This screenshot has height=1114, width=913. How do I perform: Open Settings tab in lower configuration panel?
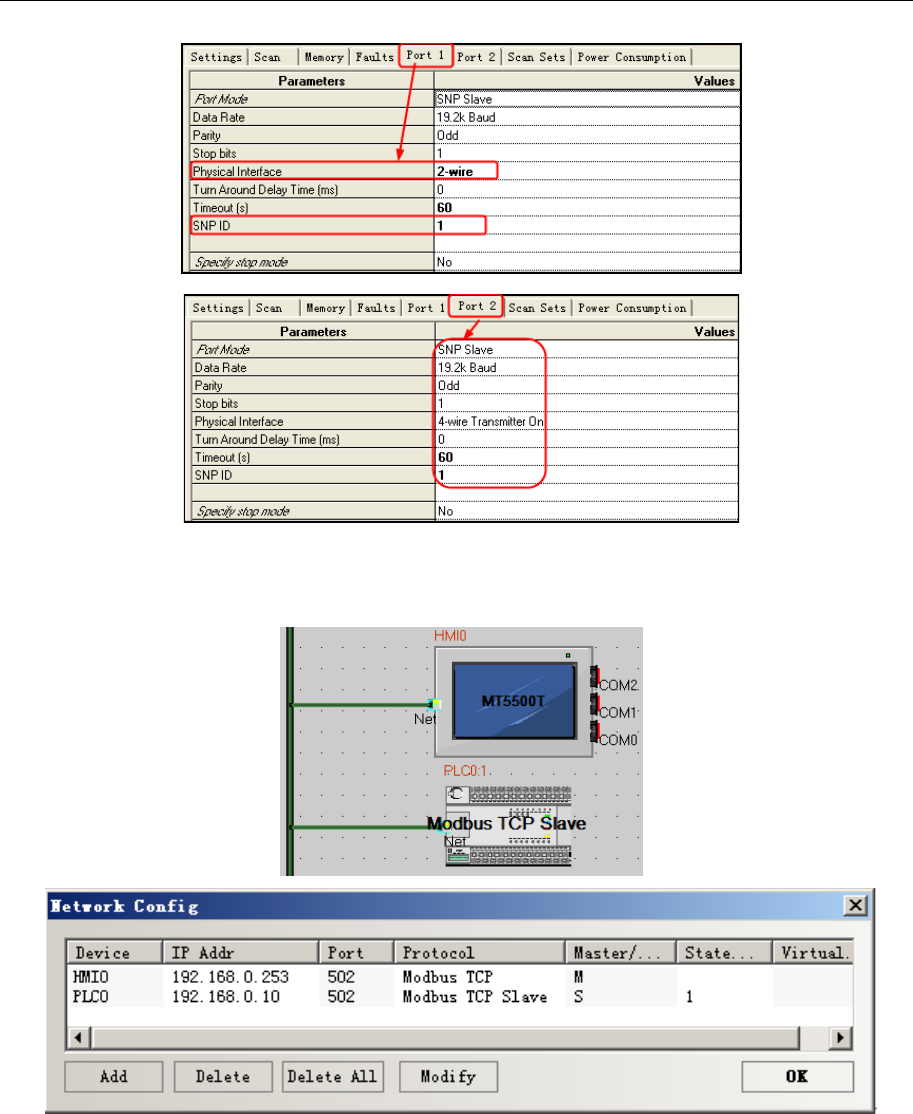pyautogui.click(x=218, y=308)
